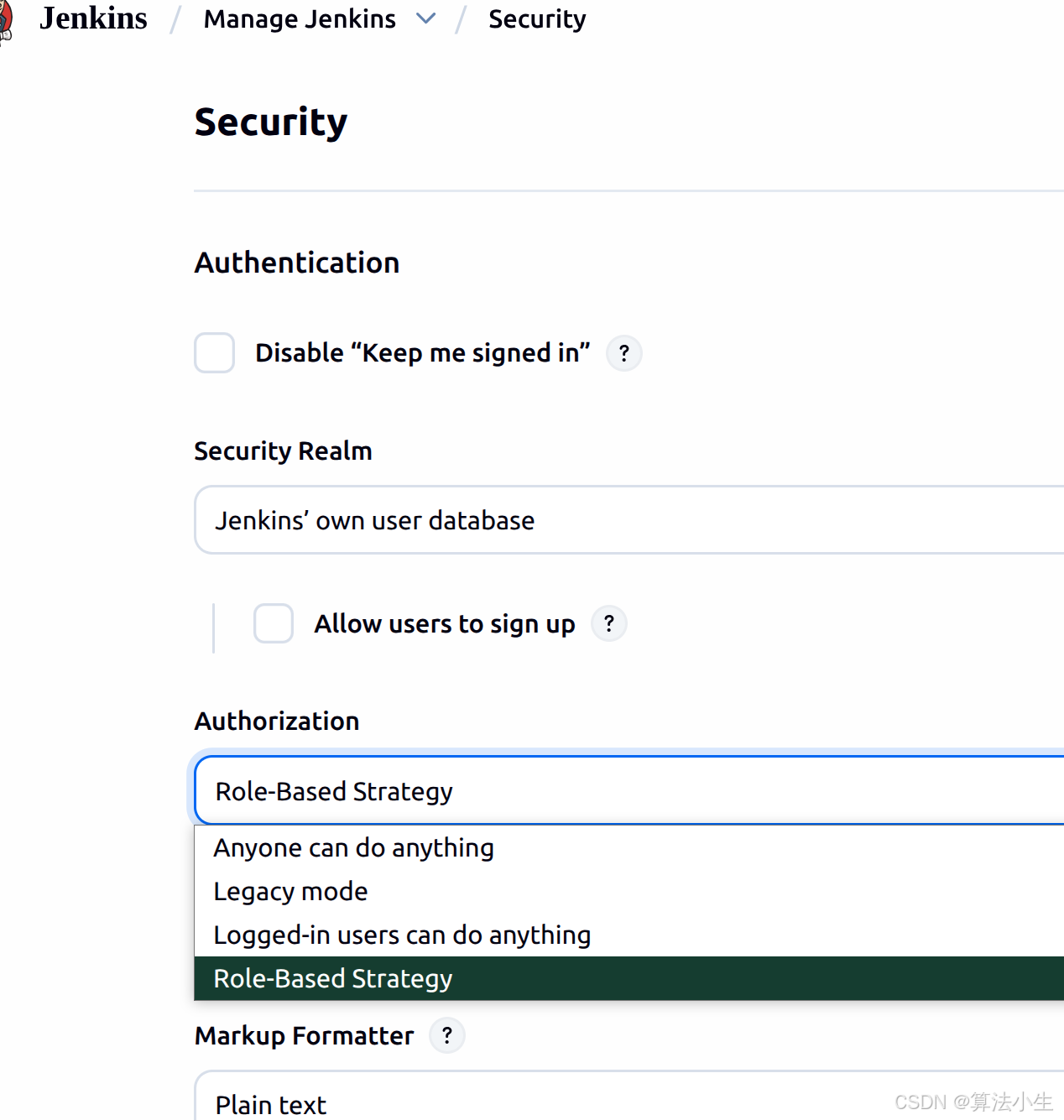Tick the Disable "Keep me signed in" checkbox
The image size is (1064, 1120).
click(x=214, y=352)
